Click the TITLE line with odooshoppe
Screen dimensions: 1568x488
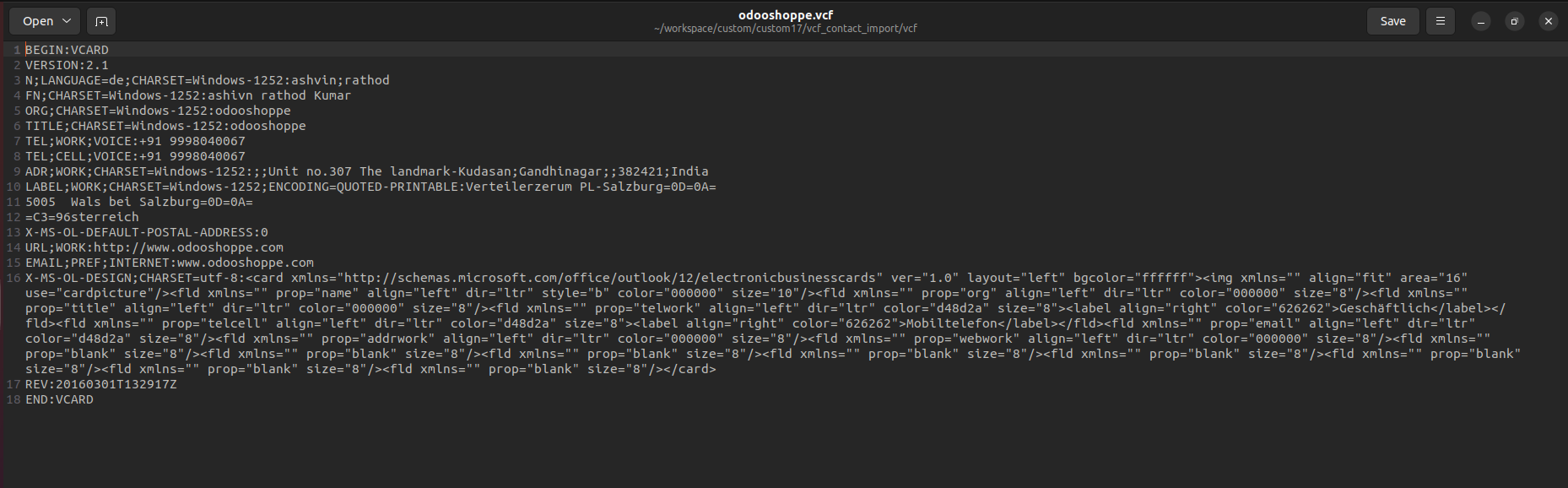[x=165, y=126]
